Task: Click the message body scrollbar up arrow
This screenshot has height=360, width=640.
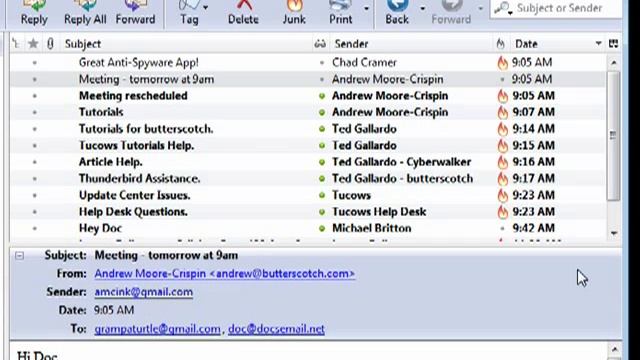Action: (x=615, y=349)
